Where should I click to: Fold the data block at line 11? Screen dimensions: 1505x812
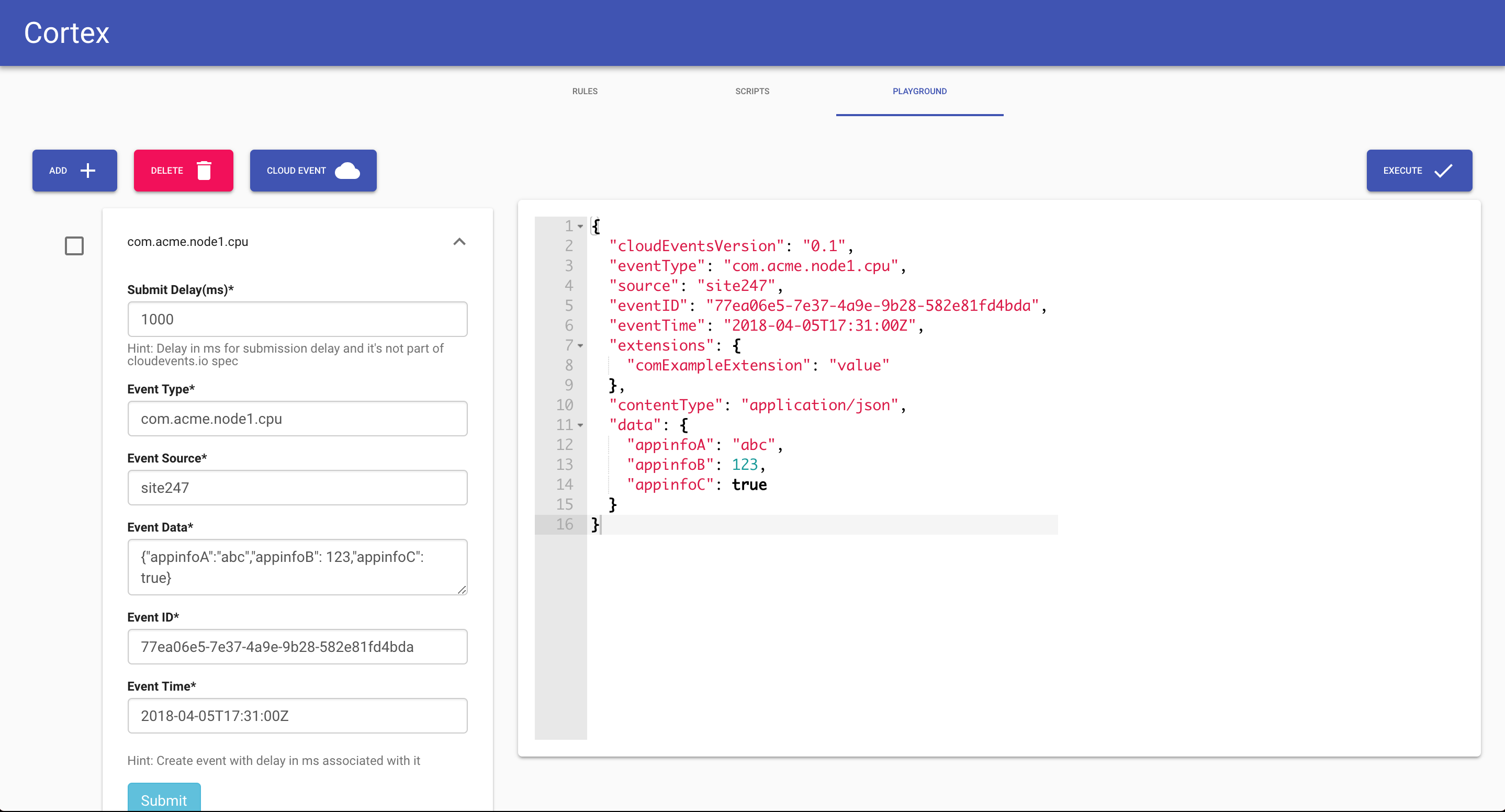[580, 425]
